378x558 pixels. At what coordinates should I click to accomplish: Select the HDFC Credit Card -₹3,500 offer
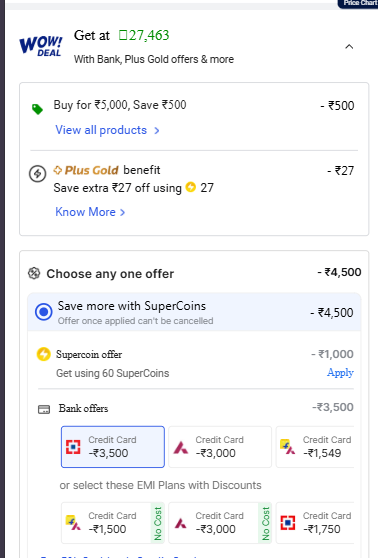(x=113, y=447)
